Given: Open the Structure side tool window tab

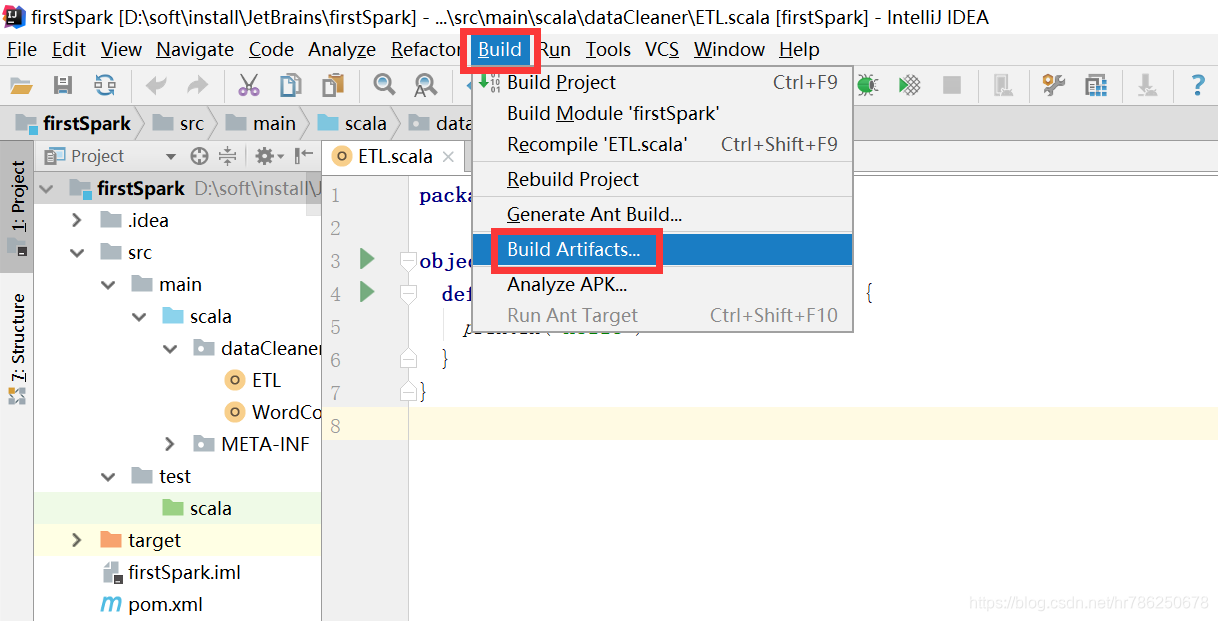Looking at the screenshot, I should [x=17, y=348].
